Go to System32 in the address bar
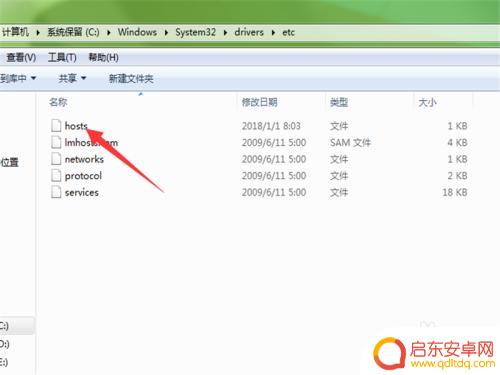The width and height of the screenshot is (500, 375). pyautogui.click(x=195, y=32)
